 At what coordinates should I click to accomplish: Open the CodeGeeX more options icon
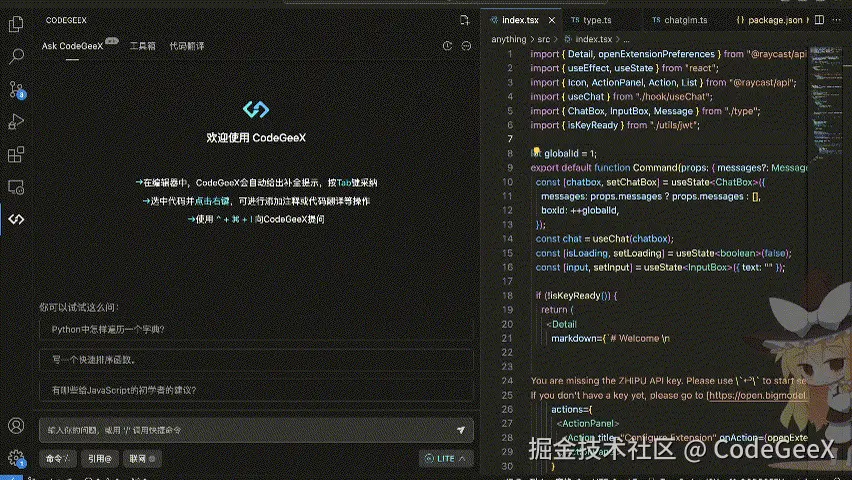click(466, 46)
